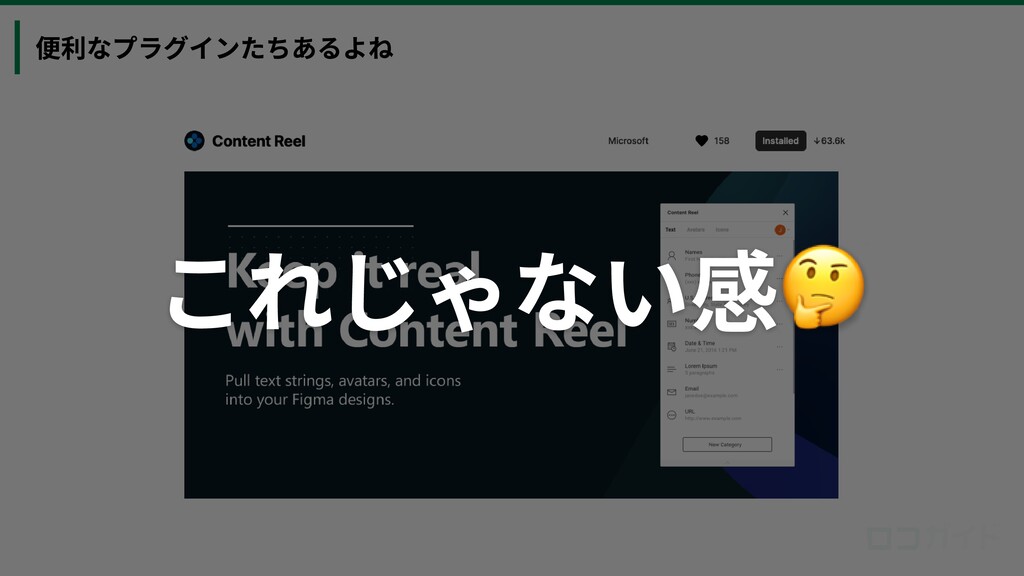Click the slide heading 便利なプラグインたちあるよね
Viewport: 1024px width, 576px height.
click(x=214, y=48)
